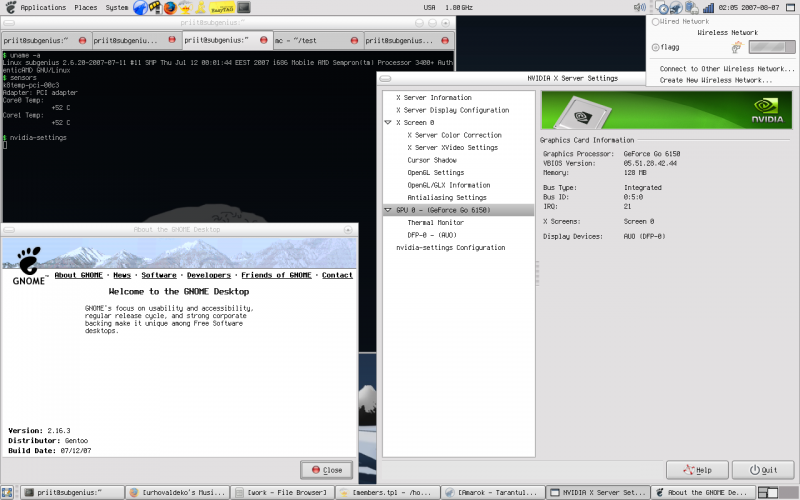Select Antialiasing Settings in the tree
This screenshot has height=500, width=800.
(x=446, y=197)
